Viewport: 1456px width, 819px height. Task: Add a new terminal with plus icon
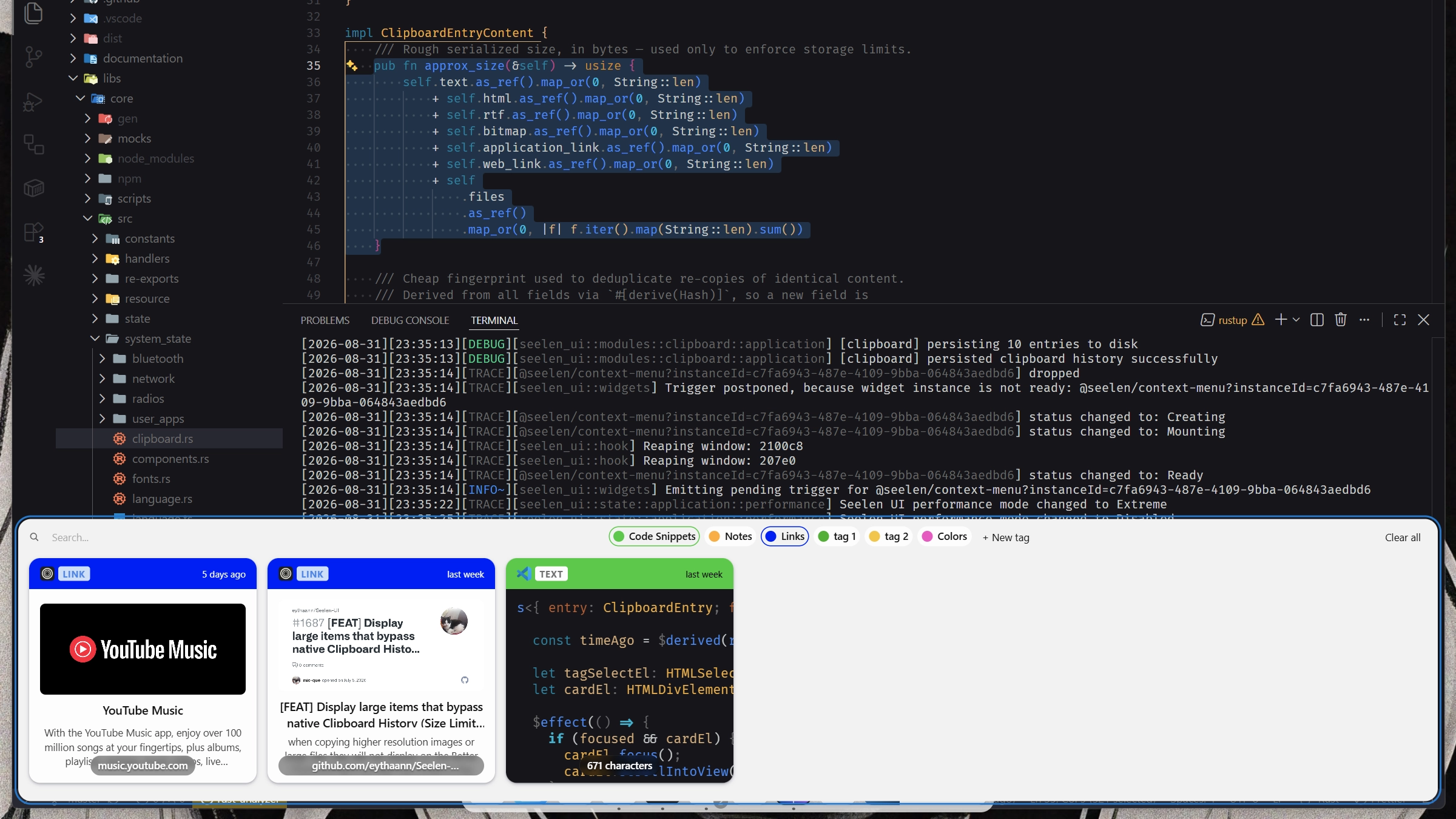coord(1281,320)
